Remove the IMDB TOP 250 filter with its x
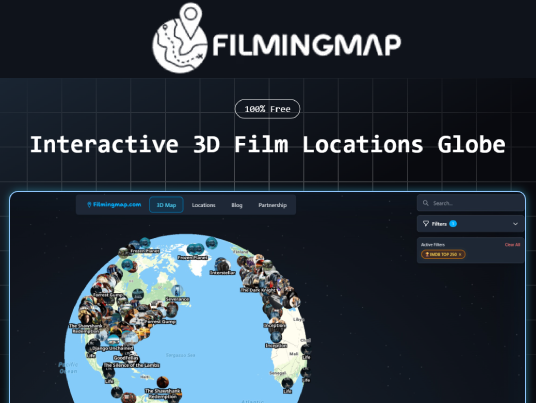This screenshot has height=403, width=536. pyautogui.click(x=460, y=254)
